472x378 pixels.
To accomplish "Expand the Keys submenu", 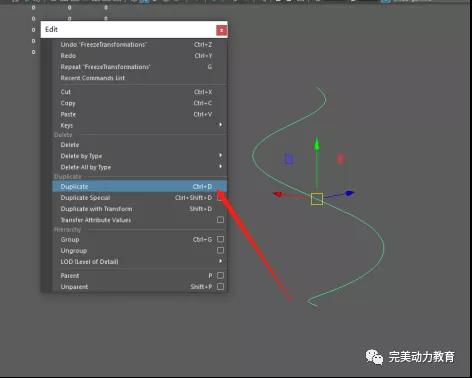I will [220, 125].
